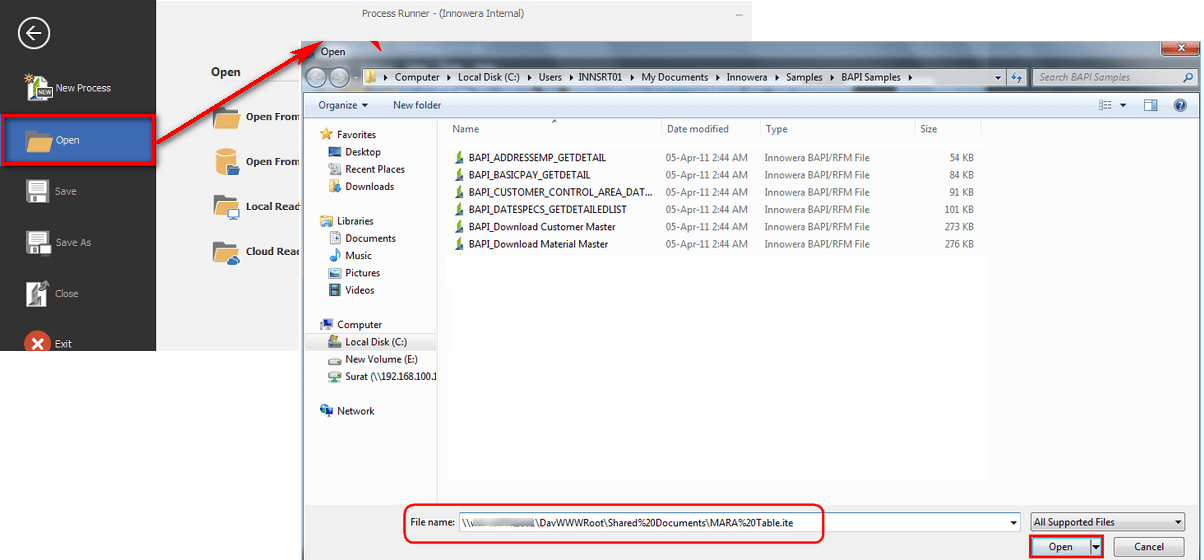Go back in the Open dialog
The height and width of the screenshot is (560, 1204).
[x=317, y=77]
